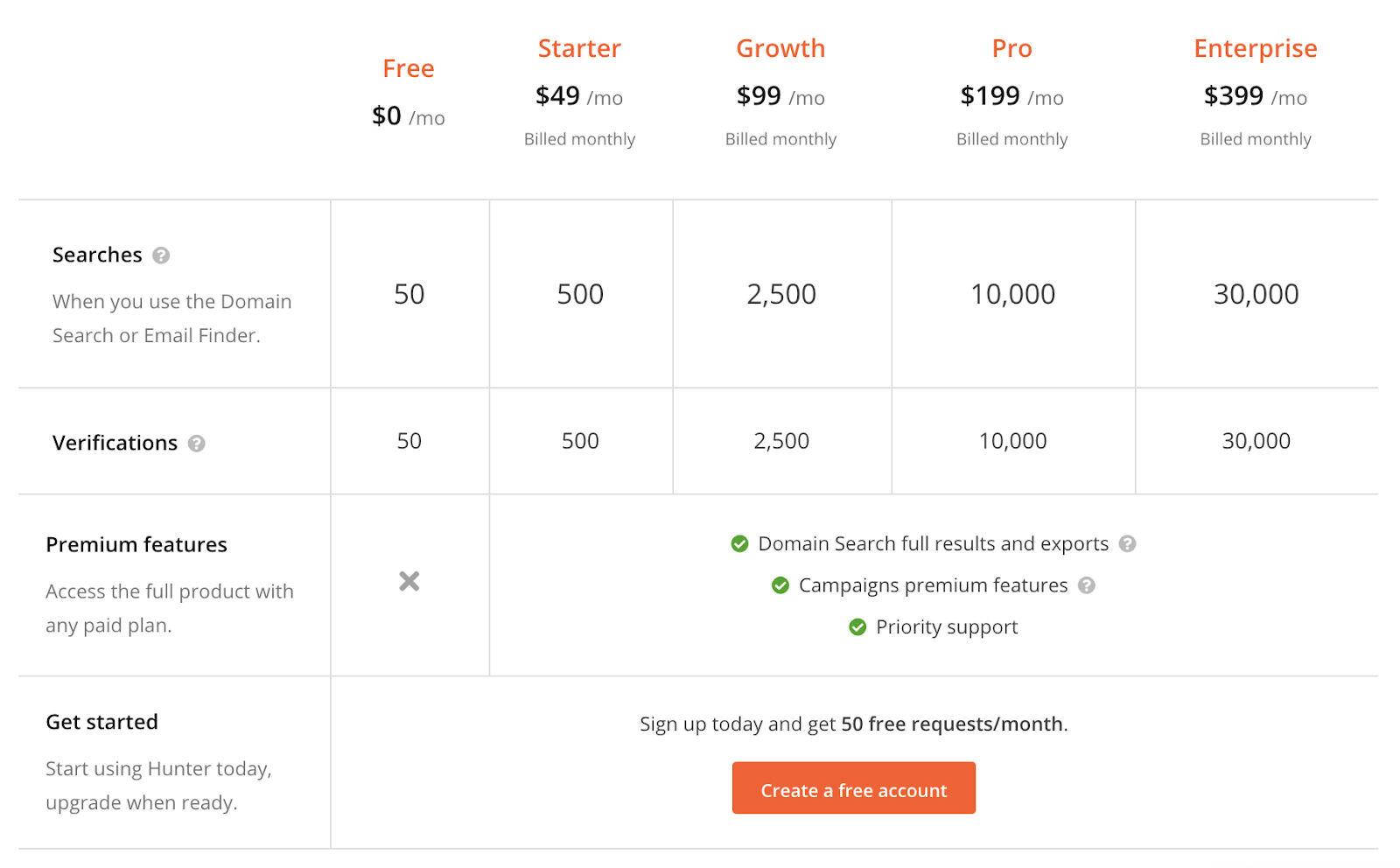Select the Starter plan heading

579,48
